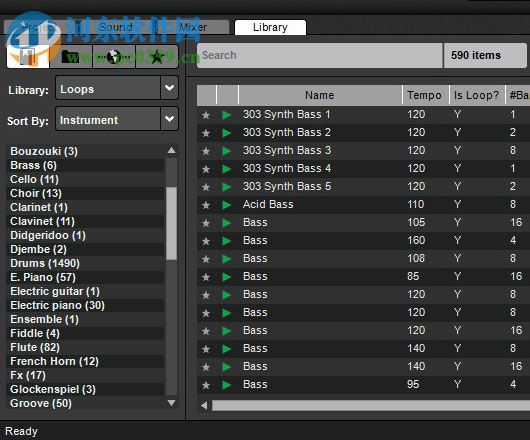The height and width of the screenshot is (440, 530).
Task: Play the 303 Synth Bass 3 loop
Action: click(x=226, y=151)
